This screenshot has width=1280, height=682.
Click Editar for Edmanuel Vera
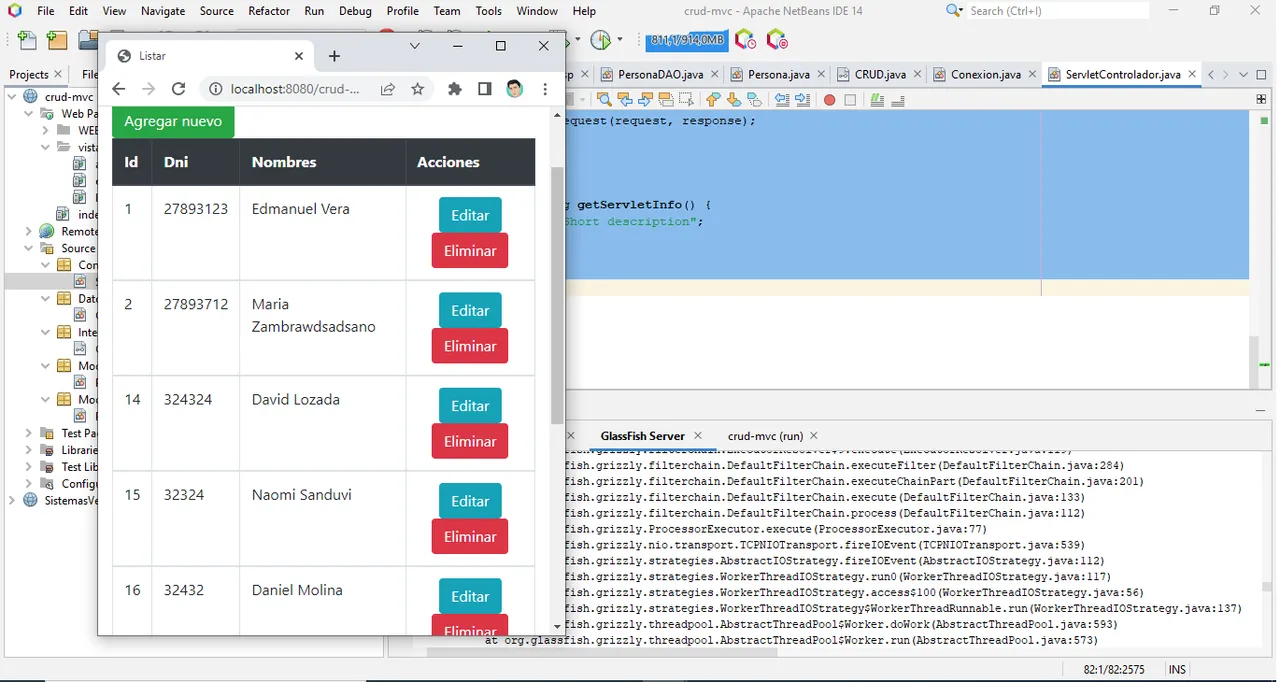click(x=470, y=215)
